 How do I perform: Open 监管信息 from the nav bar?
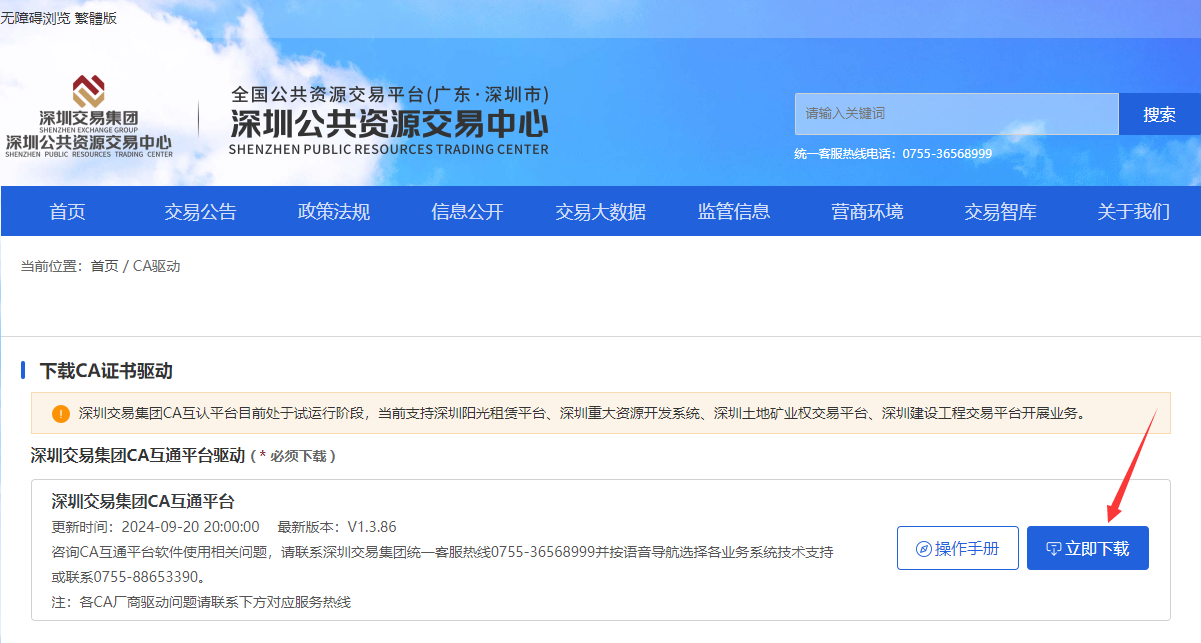[x=734, y=211]
